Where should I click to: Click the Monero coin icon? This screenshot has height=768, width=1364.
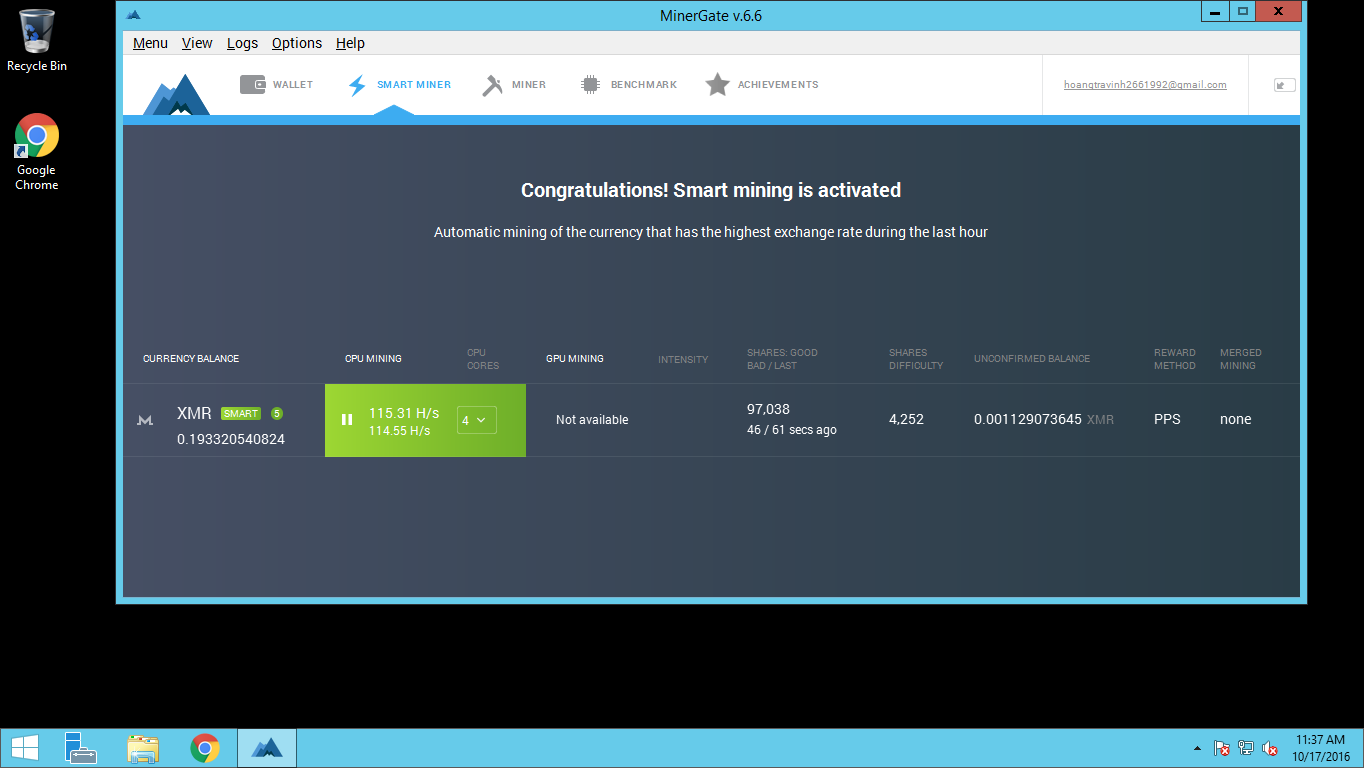(145, 421)
